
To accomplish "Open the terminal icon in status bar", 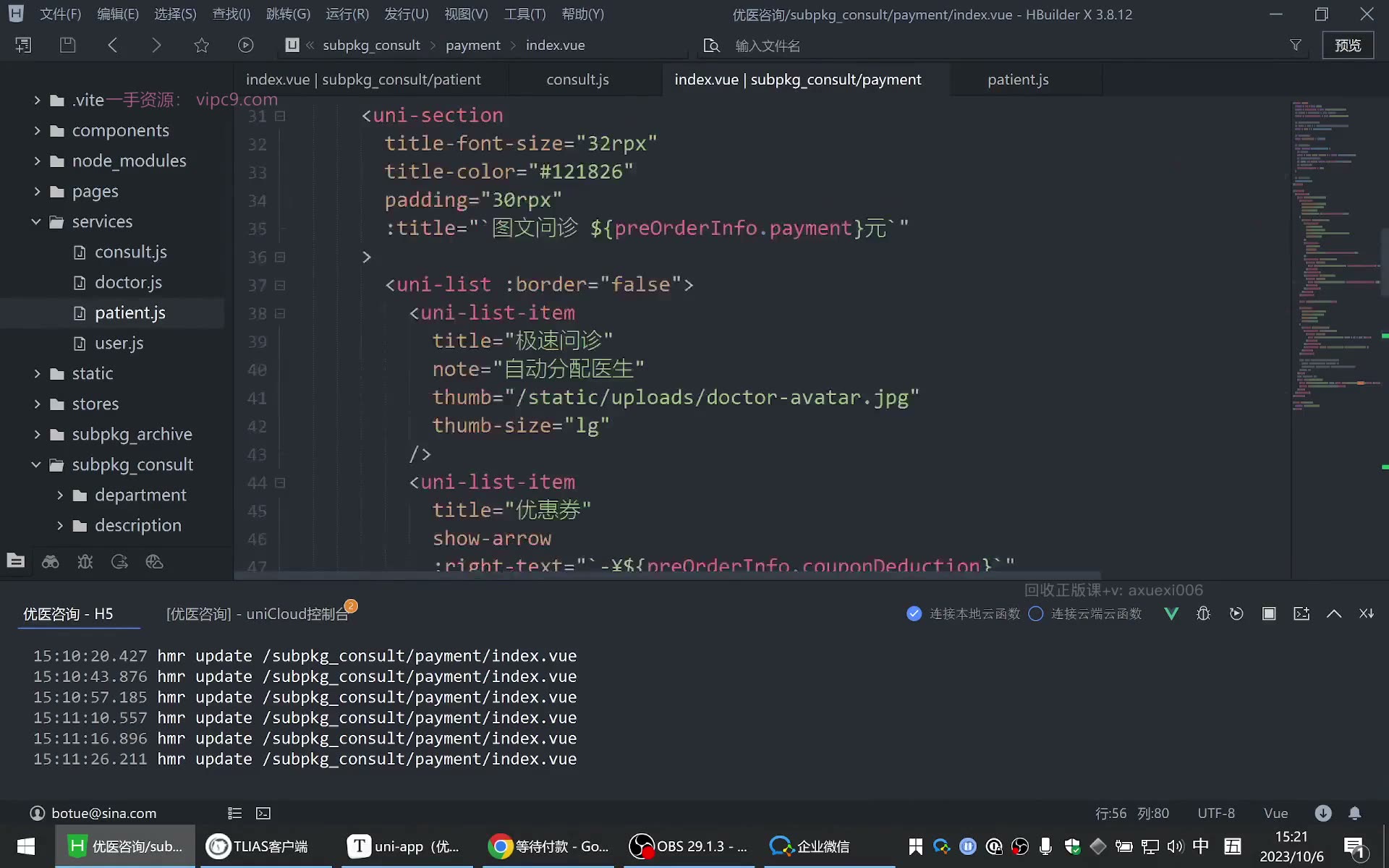I will (x=263, y=813).
